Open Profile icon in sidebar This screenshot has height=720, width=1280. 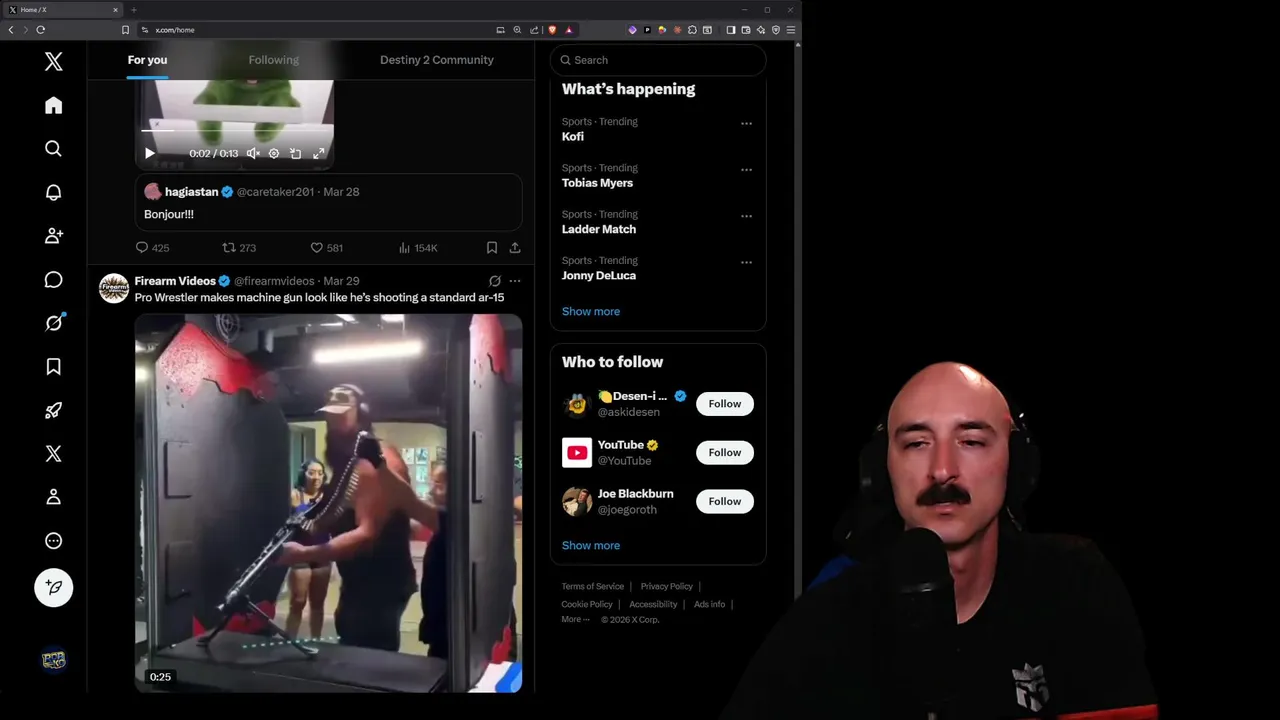[54, 497]
